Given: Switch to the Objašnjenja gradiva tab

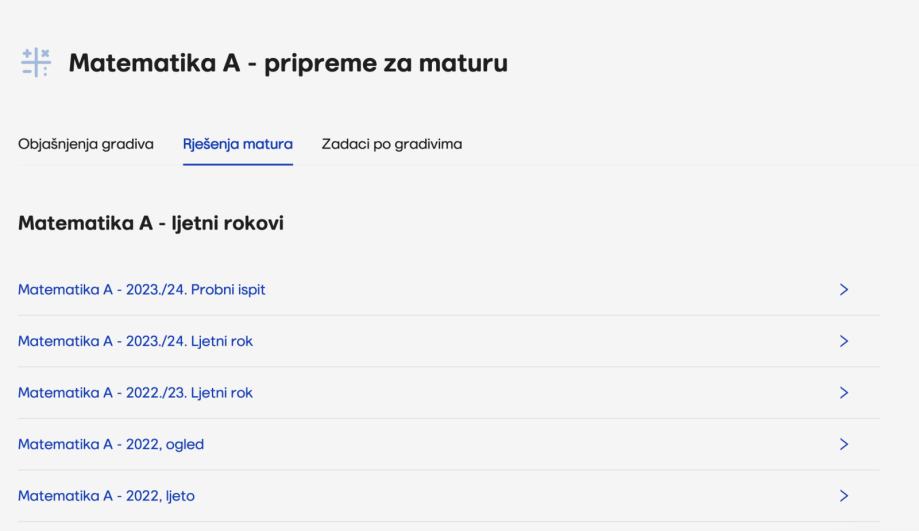Looking at the screenshot, I should 86,144.
